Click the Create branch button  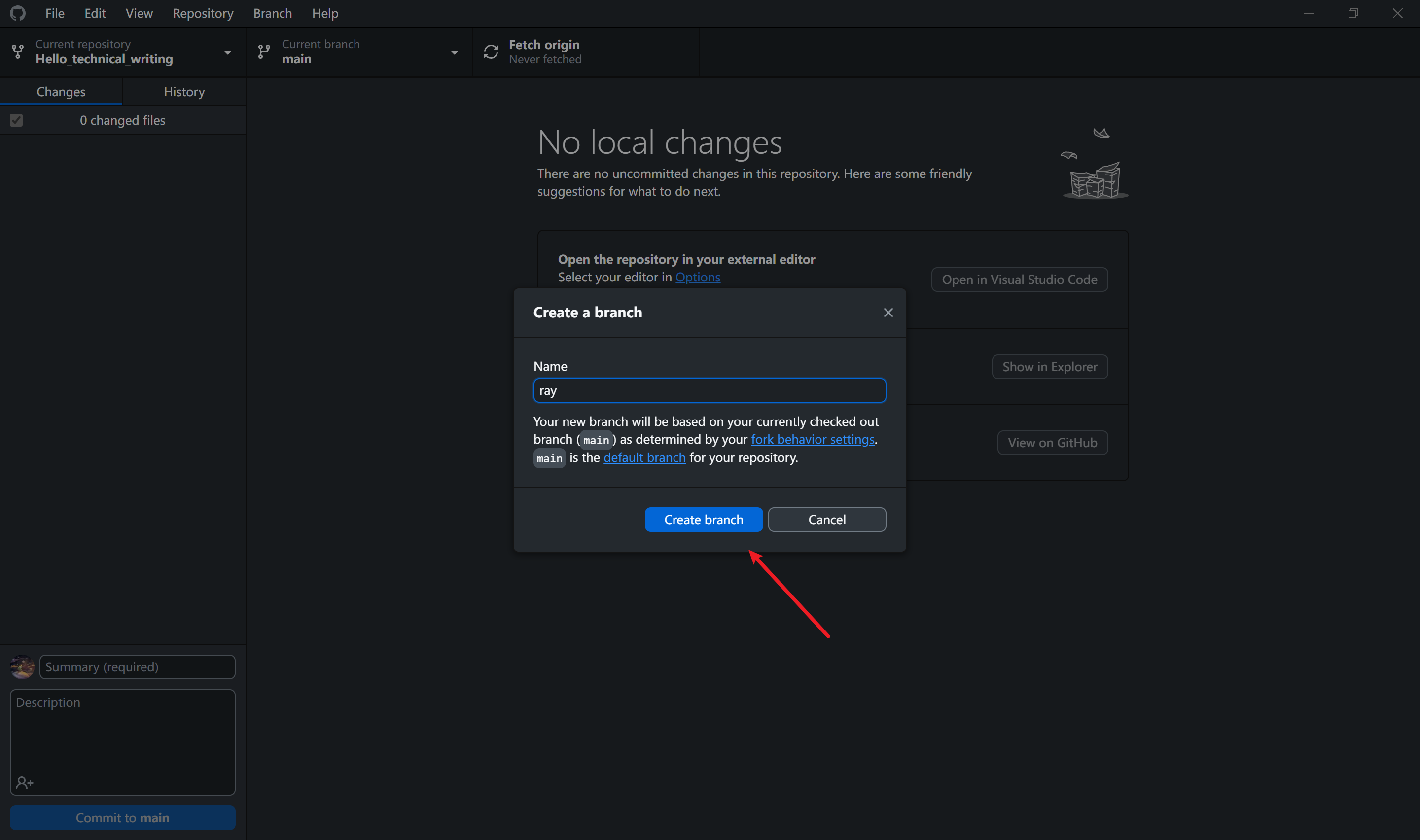[703, 519]
